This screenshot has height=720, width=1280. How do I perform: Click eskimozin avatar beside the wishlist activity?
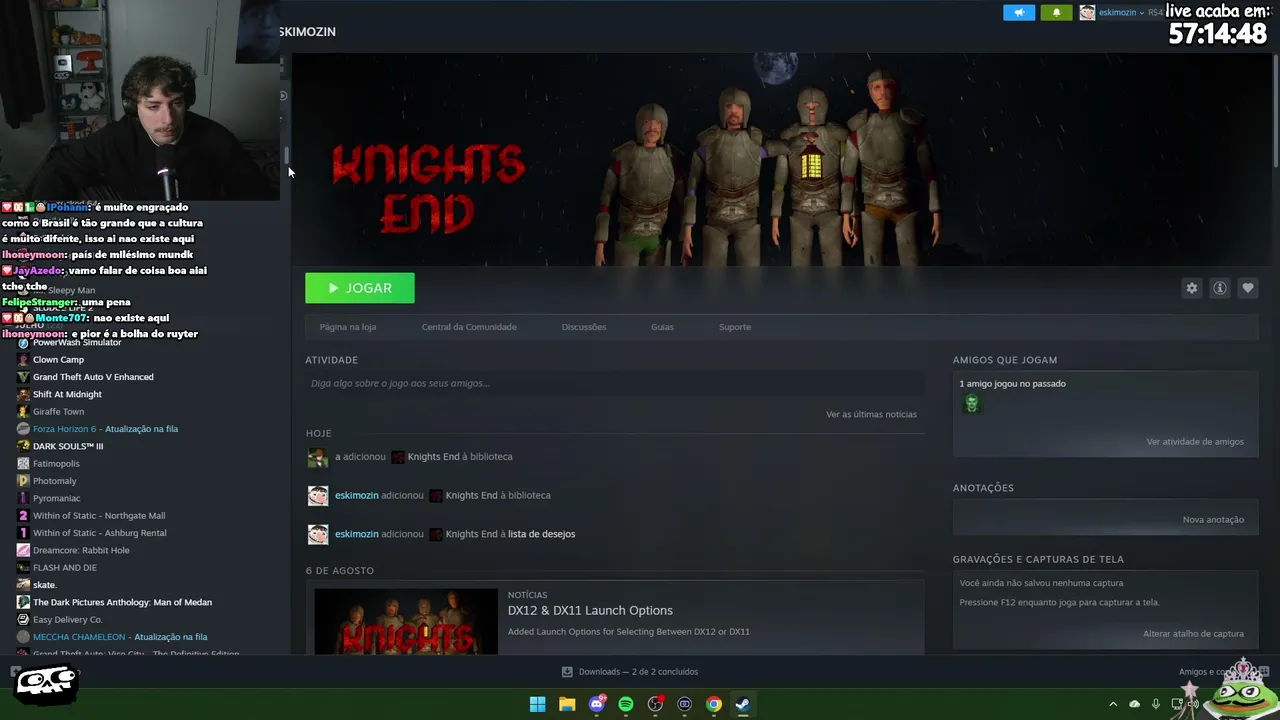click(318, 534)
